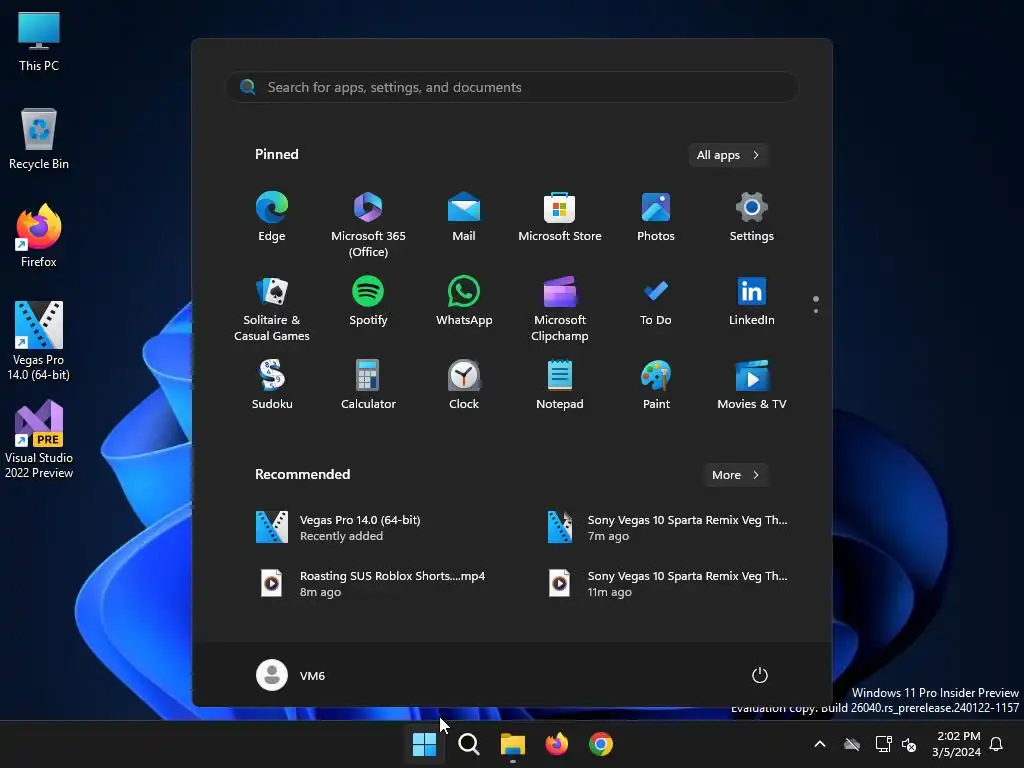Click the Start menu search field

(x=512, y=87)
